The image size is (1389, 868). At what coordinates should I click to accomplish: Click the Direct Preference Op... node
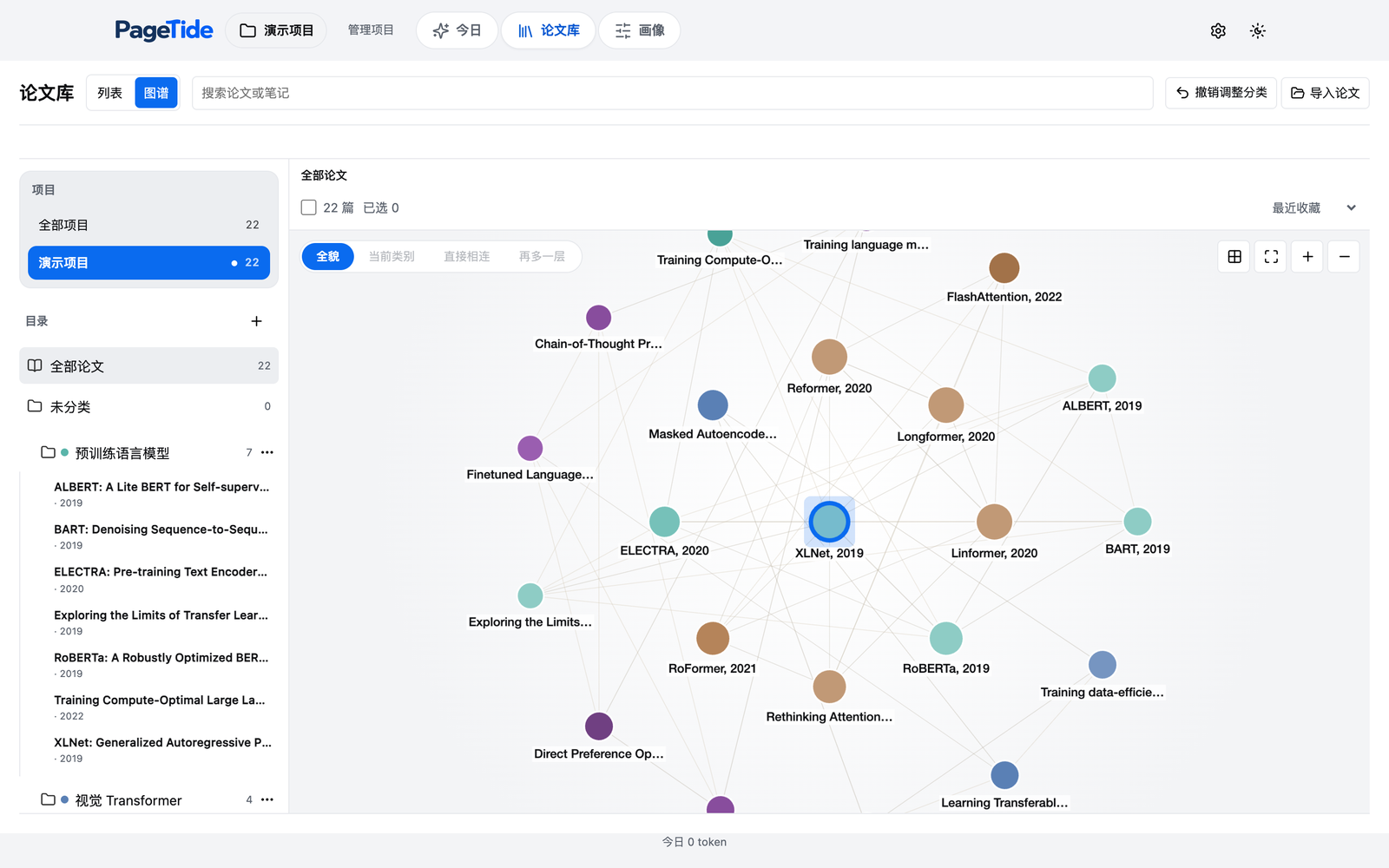pos(599,726)
